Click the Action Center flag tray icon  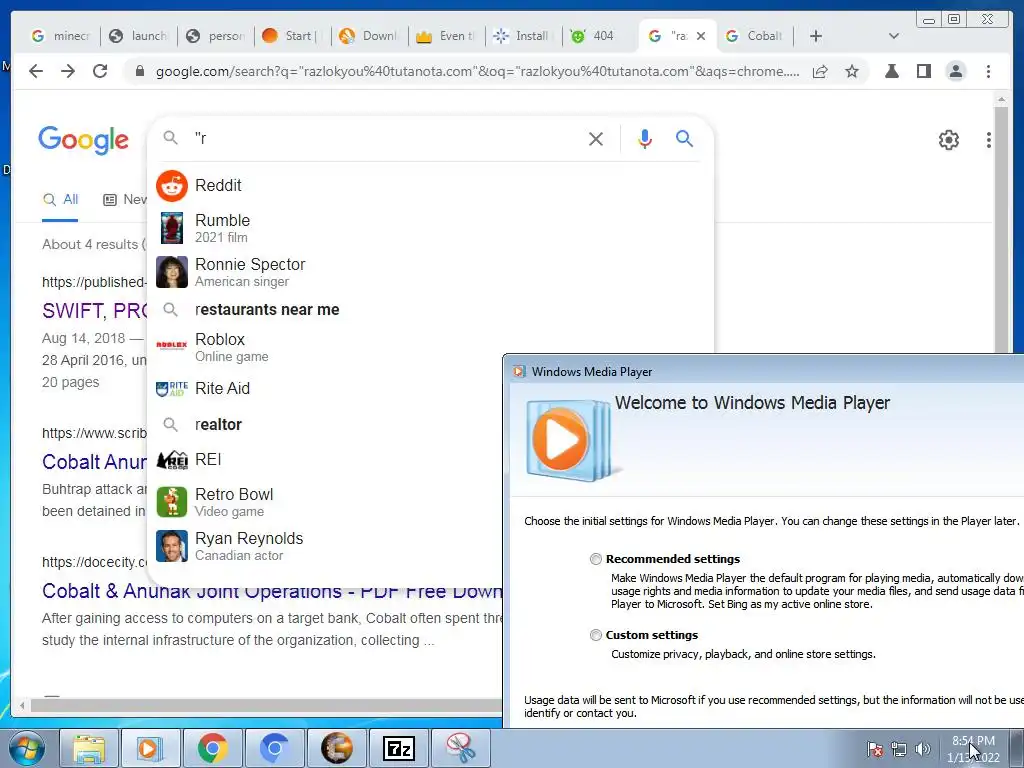(x=874, y=749)
